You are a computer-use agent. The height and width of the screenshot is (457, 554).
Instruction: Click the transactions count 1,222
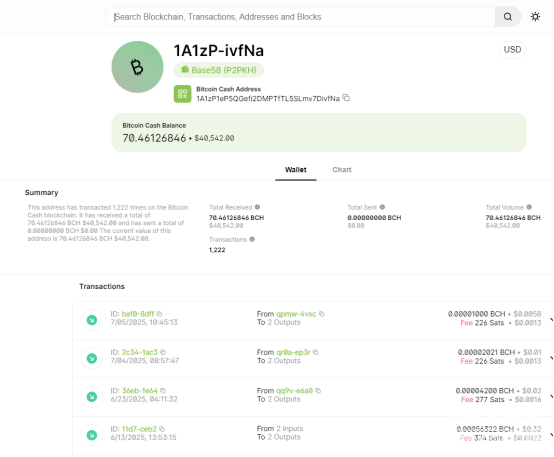pos(217,250)
